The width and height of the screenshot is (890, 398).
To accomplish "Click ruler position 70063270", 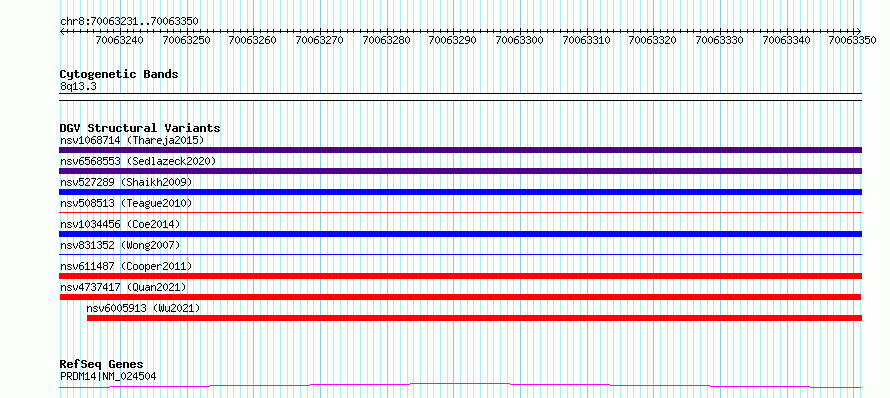I will pos(320,40).
